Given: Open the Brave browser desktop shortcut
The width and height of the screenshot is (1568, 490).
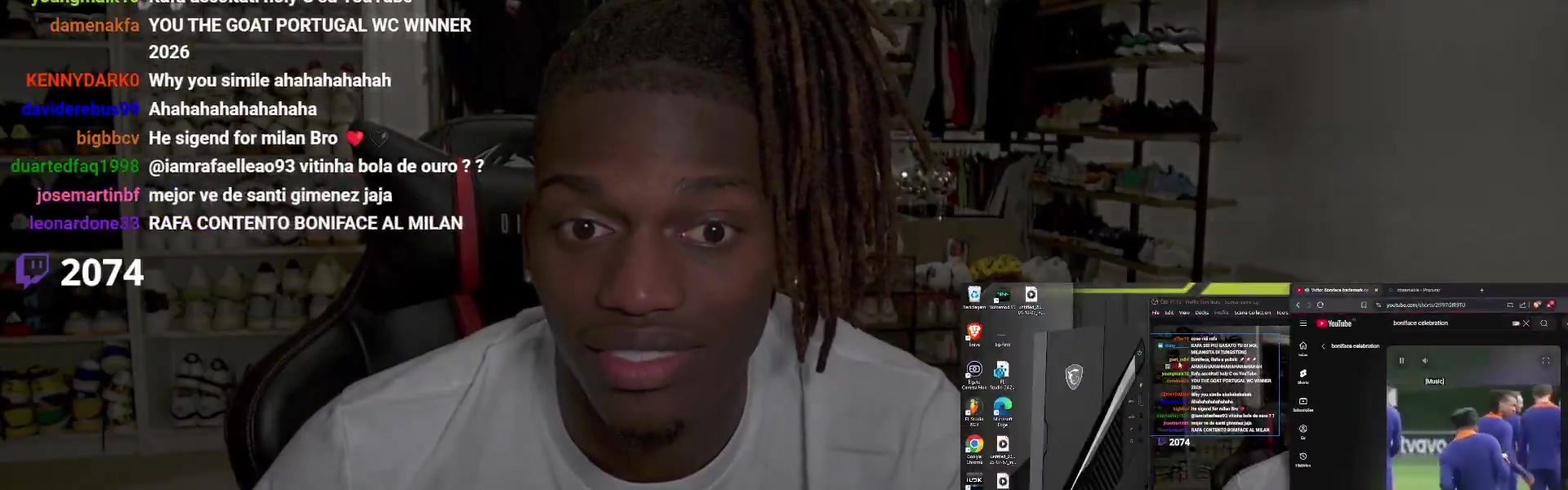Looking at the screenshot, I should pos(974,331).
